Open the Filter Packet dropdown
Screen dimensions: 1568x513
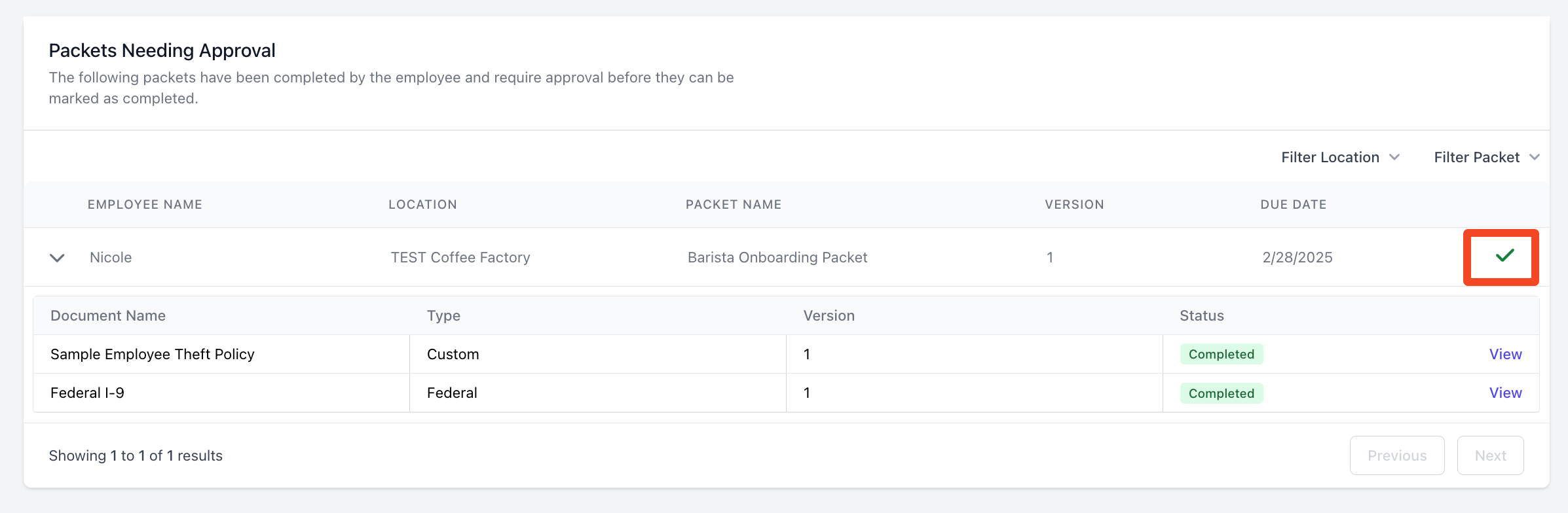click(x=1485, y=158)
